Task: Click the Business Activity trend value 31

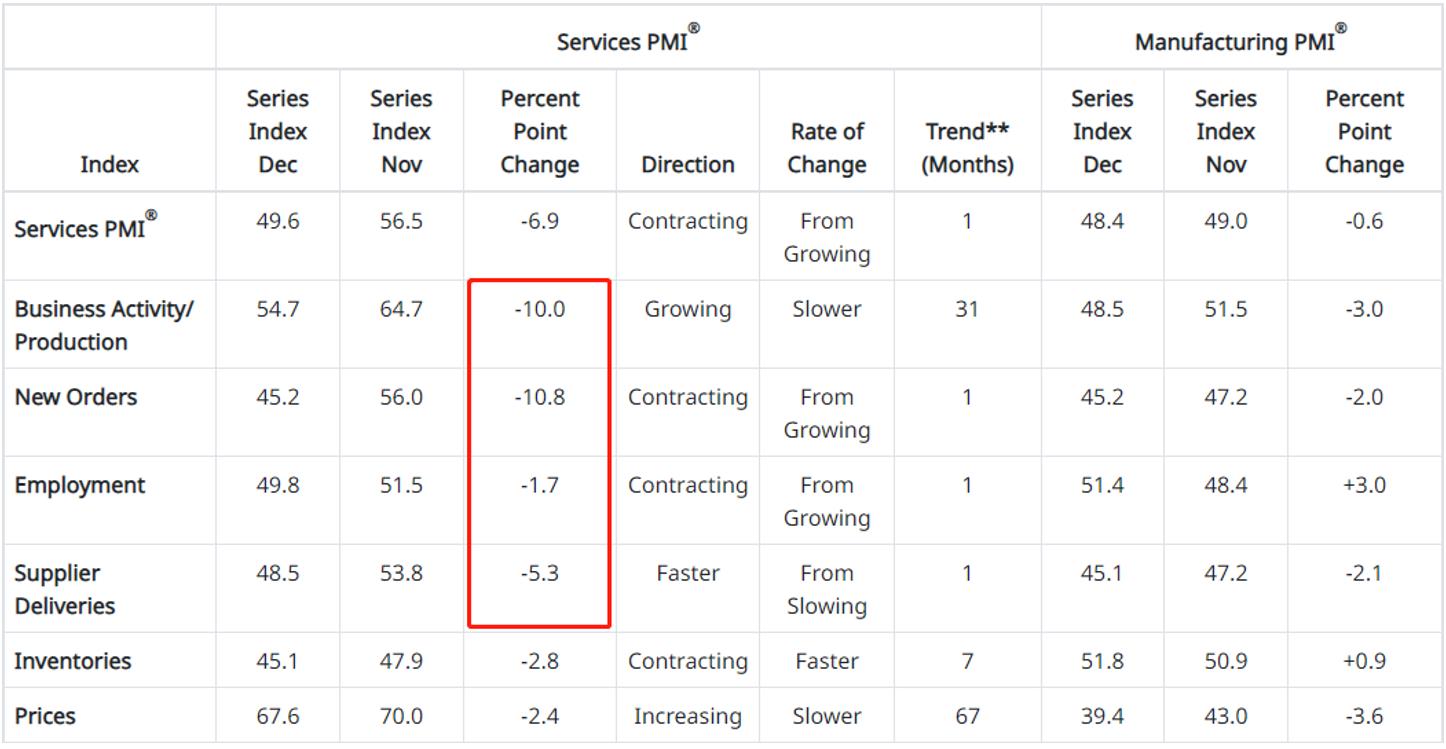Action: 967,309
